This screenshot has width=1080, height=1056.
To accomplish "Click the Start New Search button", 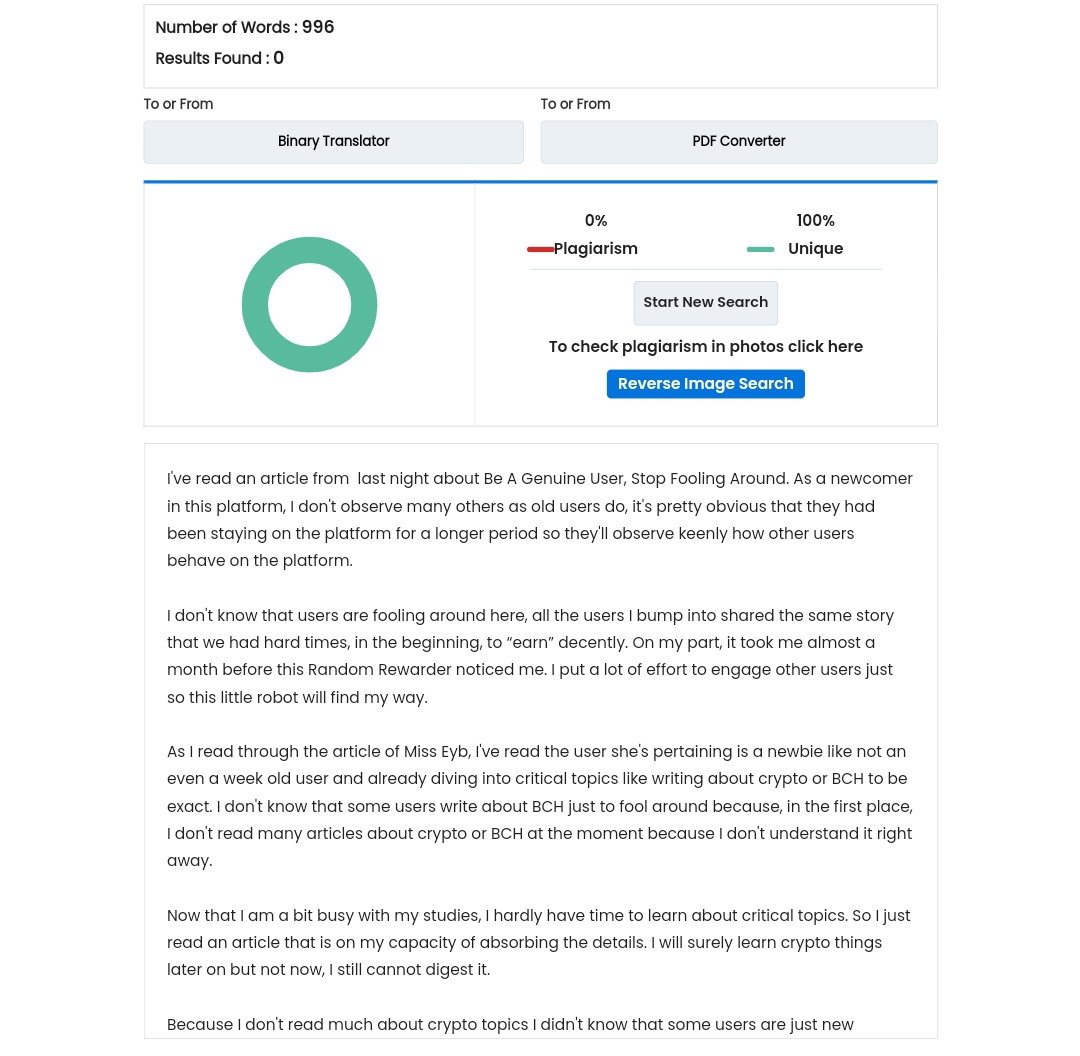I will tap(705, 302).
